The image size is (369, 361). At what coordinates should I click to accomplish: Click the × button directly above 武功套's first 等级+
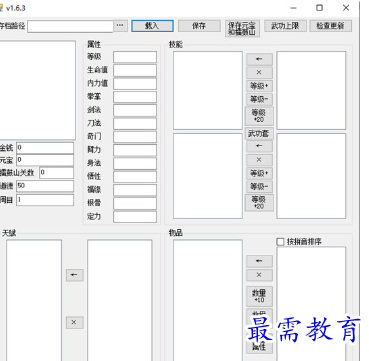pyautogui.click(x=259, y=73)
